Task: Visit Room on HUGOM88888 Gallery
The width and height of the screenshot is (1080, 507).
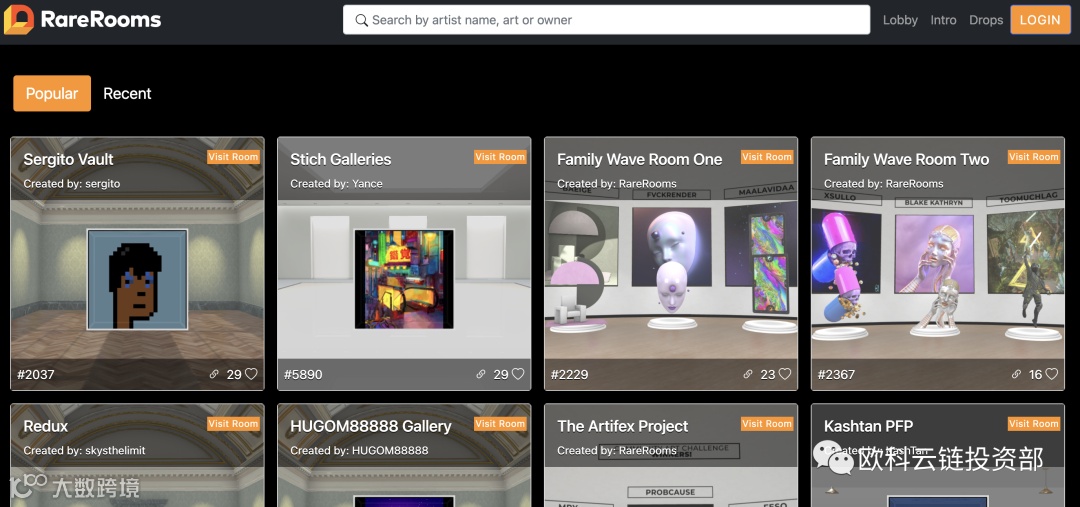Action: [500, 424]
